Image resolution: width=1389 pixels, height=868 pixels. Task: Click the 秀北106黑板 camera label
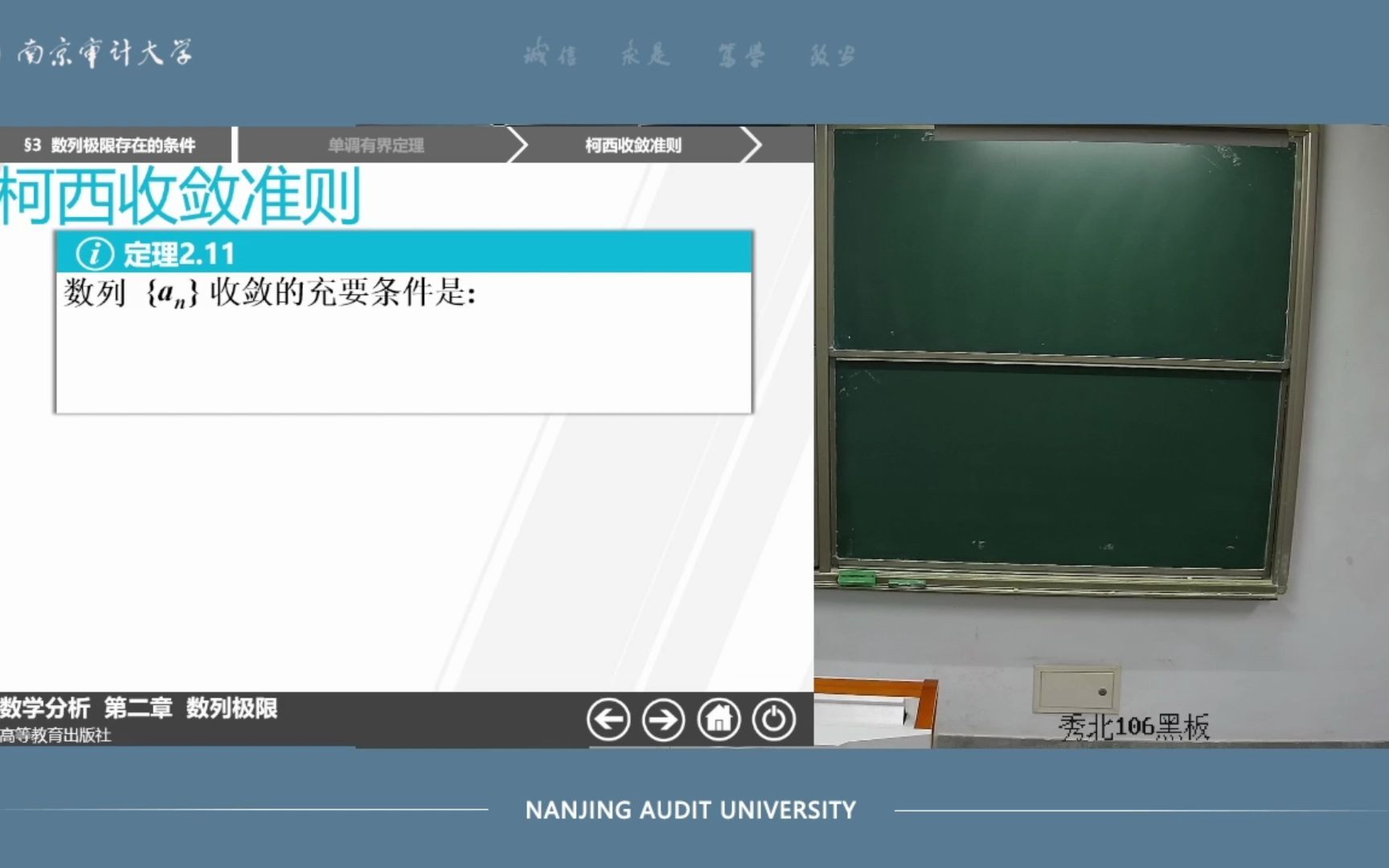[1133, 727]
